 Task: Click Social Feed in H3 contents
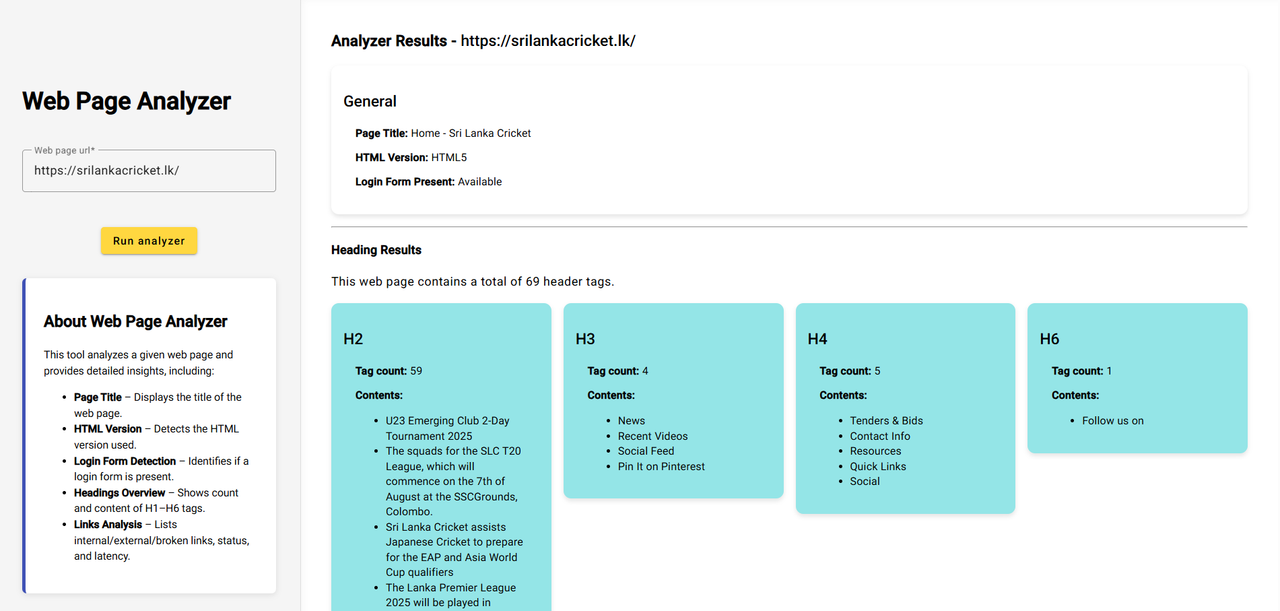pos(646,451)
